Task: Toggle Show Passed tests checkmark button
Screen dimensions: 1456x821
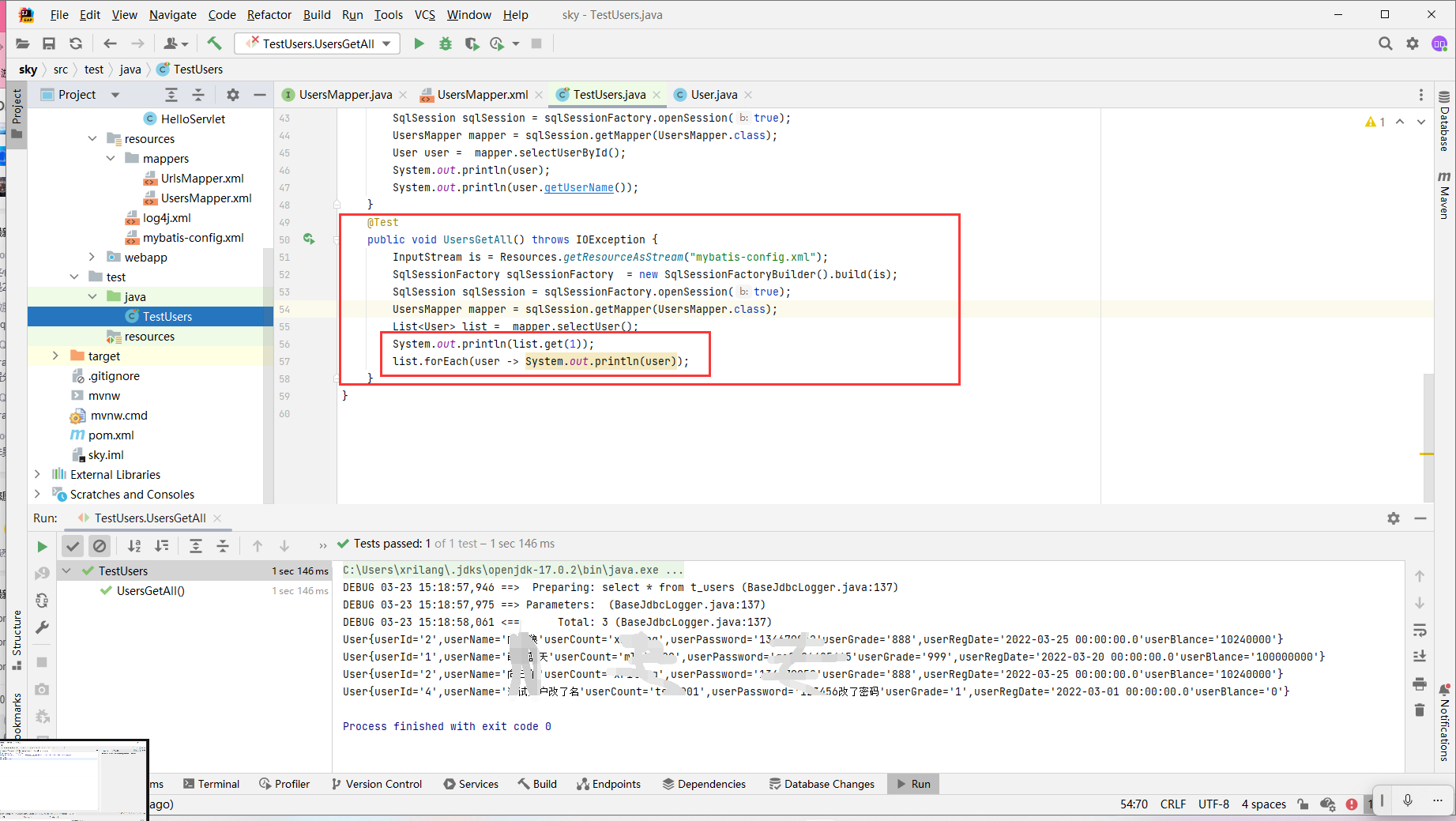Action: (73, 545)
